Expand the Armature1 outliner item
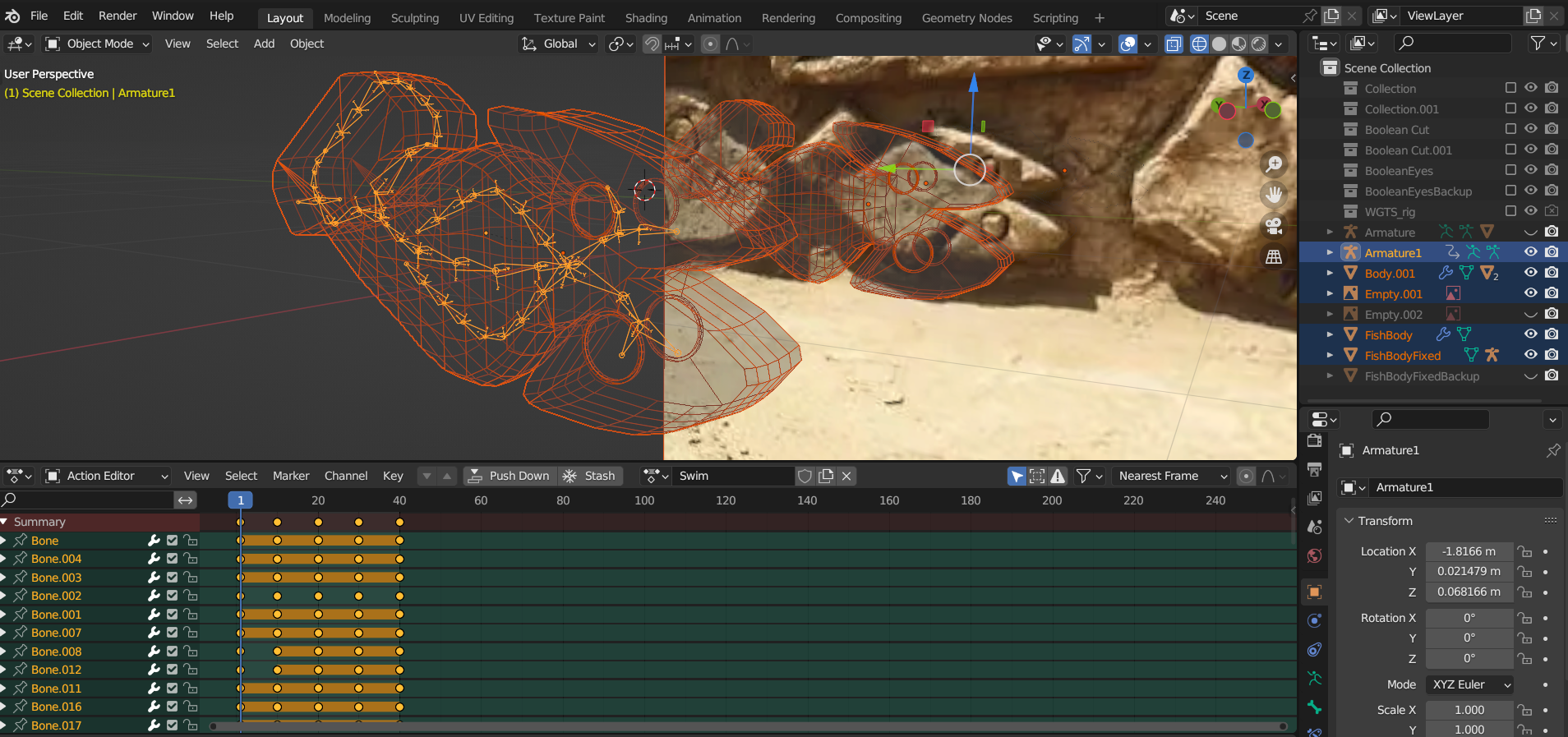The width and height of the screenshot is (1568, 737). [1330, 252]
